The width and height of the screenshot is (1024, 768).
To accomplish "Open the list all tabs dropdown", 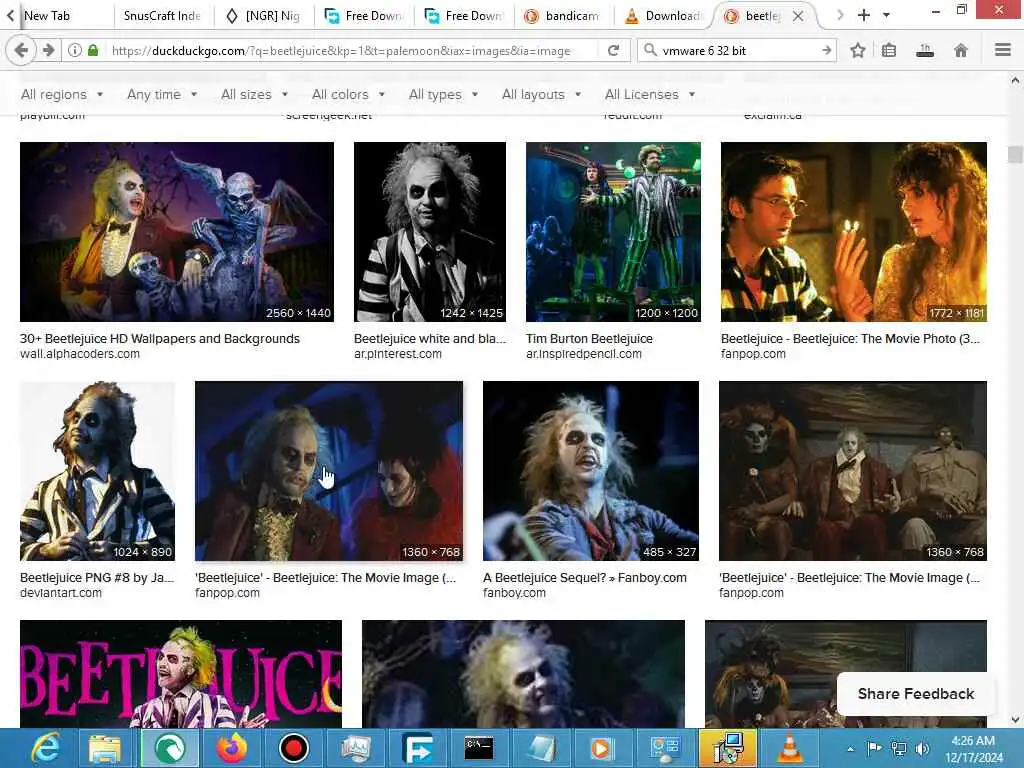I will click(886, 15).
